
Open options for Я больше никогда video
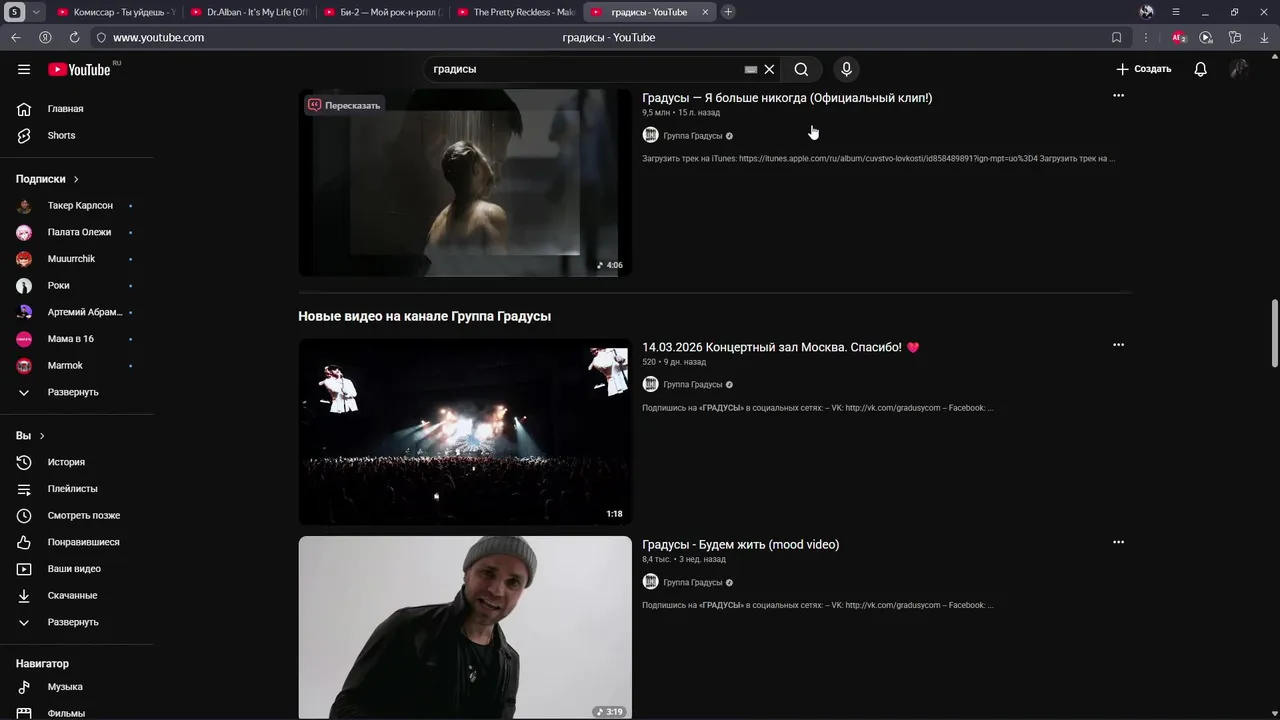1118,96
